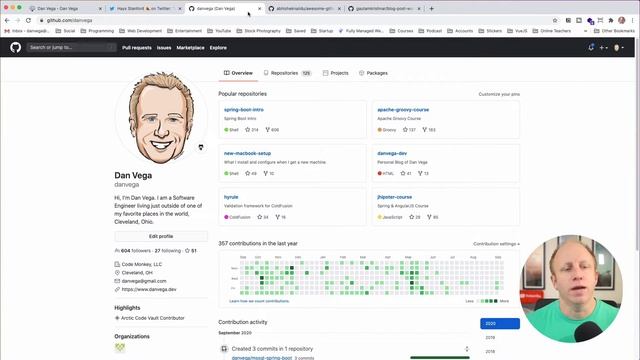Image resolution: width=640 pixels, height=360 pixels.
Task: Click the Dan Vega profile avatar
Action: coord(161,118)
